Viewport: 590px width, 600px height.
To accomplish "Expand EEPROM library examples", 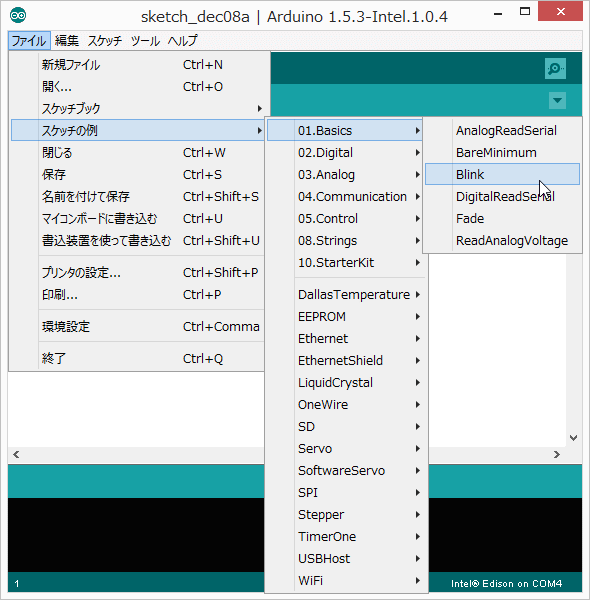I will [346, 316].
